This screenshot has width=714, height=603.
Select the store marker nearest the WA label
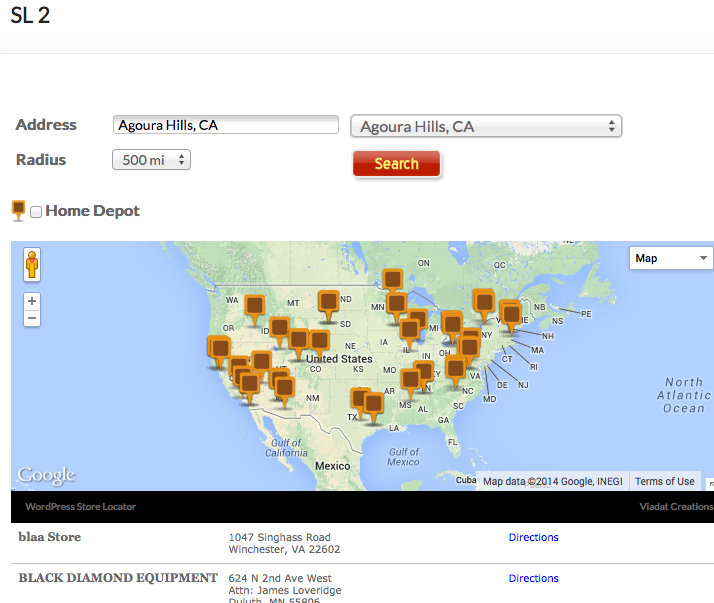[254, 304]
